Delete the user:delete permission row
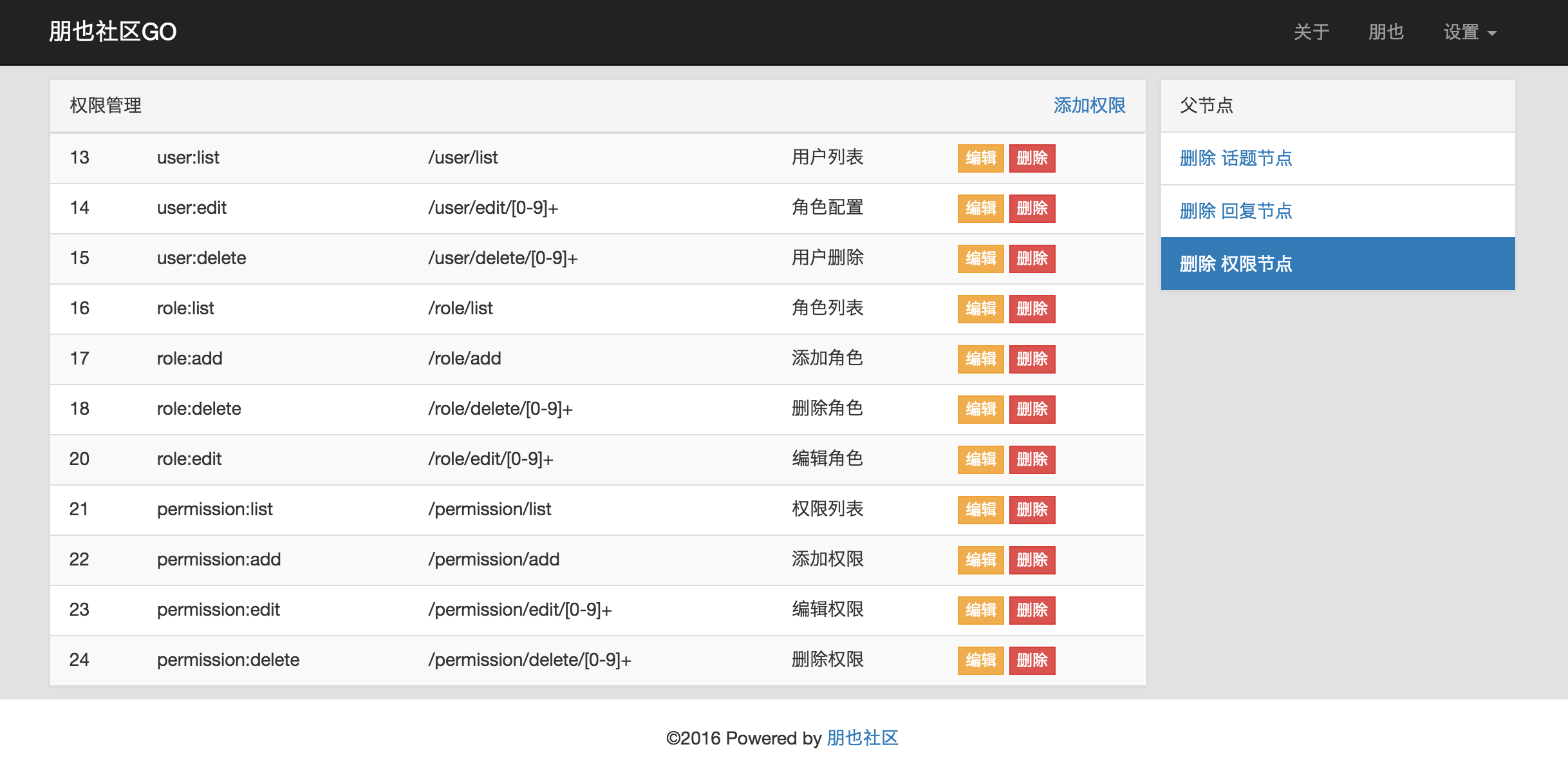 tap(1032, 258)
